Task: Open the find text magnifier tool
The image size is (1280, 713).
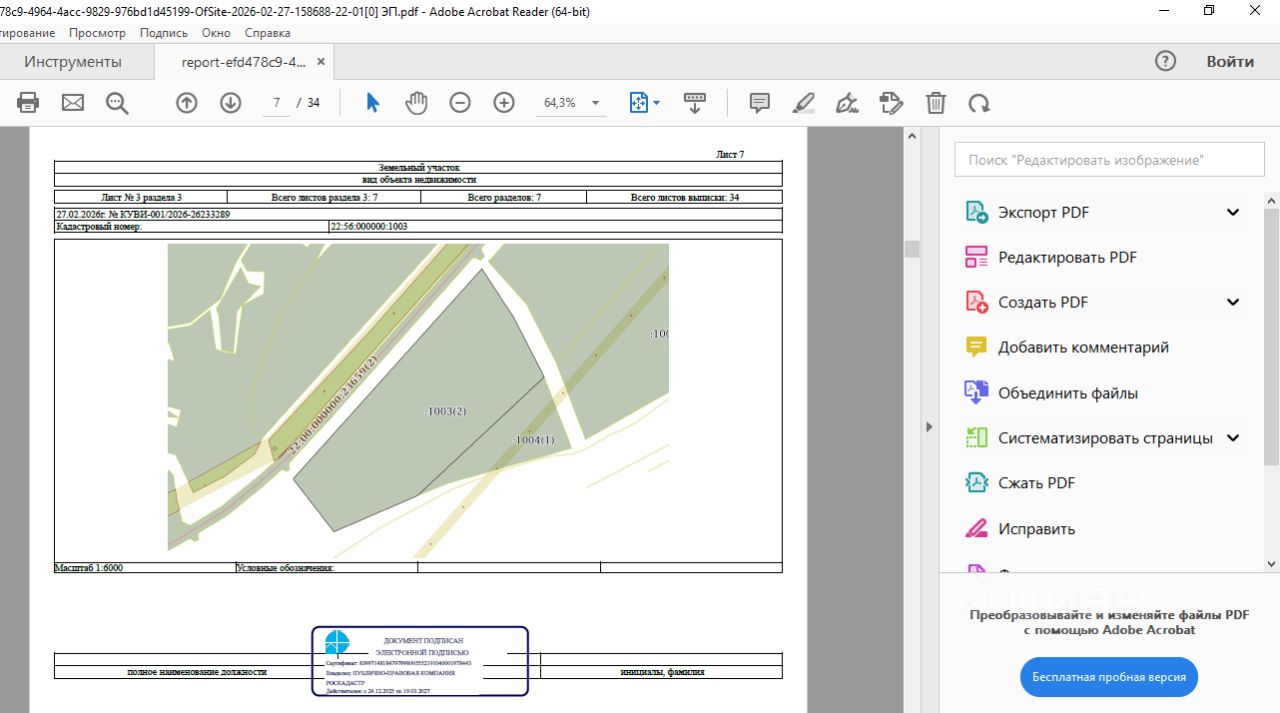Action: coord(117,102)
